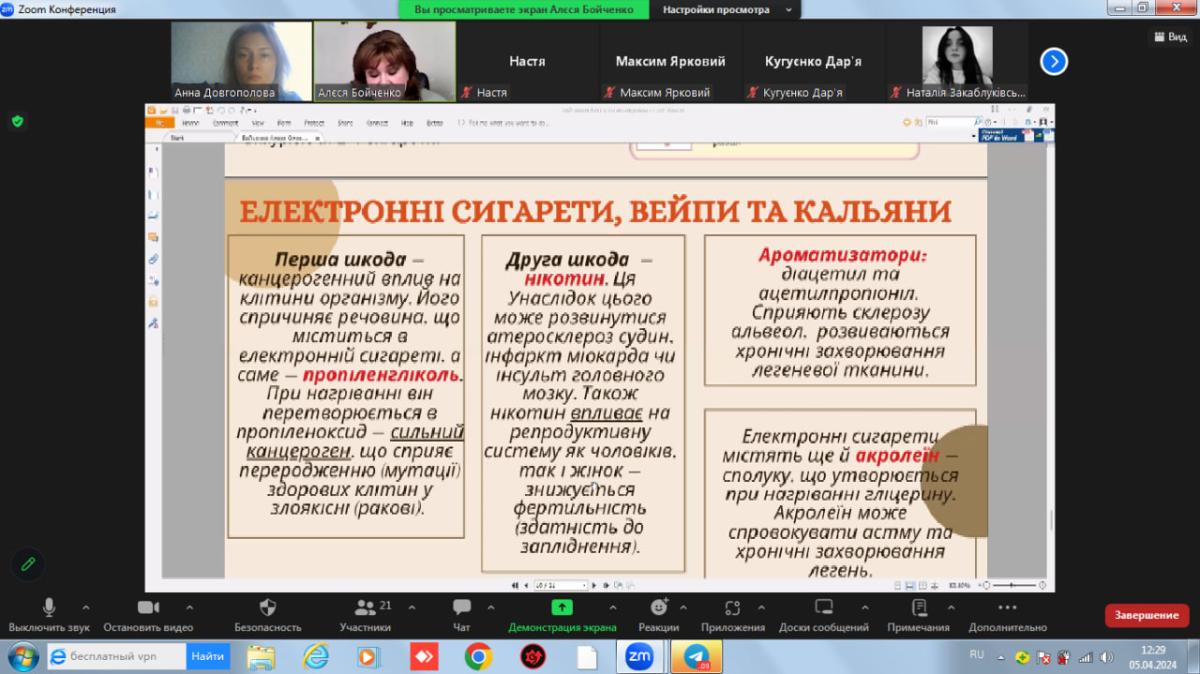1200x674 pixels.
Task: Click the green annotation pencil icon
Action: point(27,564)
